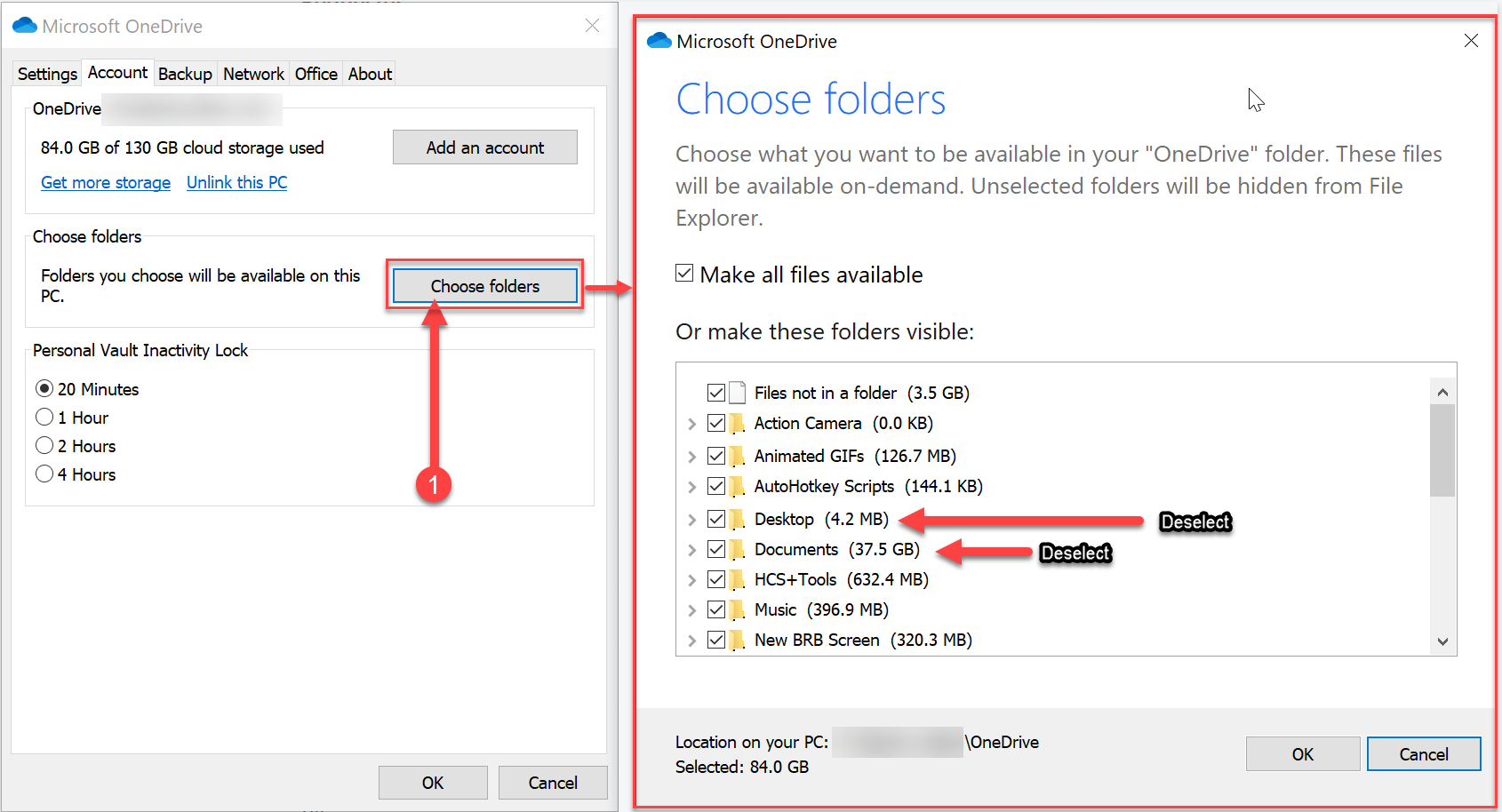
Task: Click the scroll down arrow in folder list
Action: point(1442,641)
